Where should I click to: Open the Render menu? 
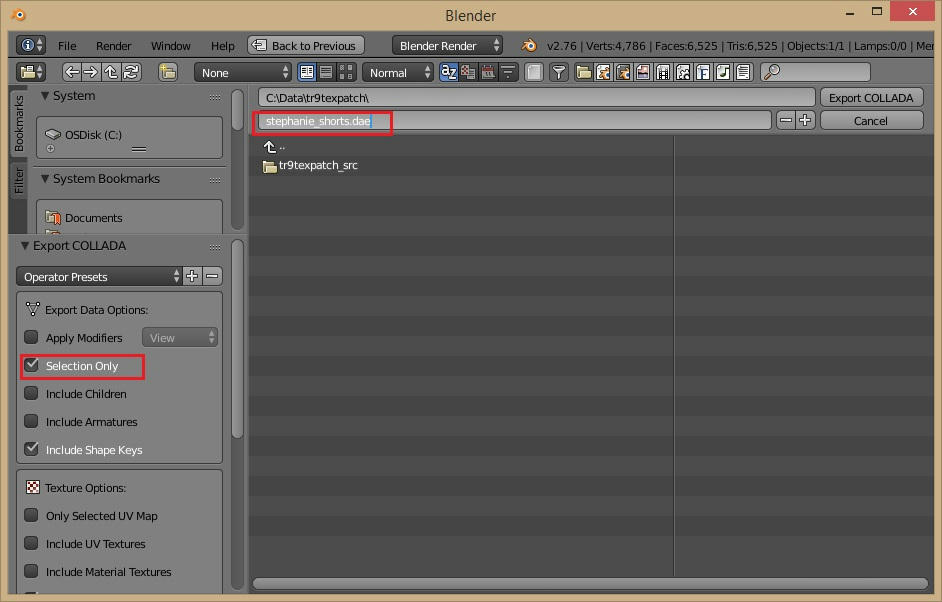click(114, 46)
